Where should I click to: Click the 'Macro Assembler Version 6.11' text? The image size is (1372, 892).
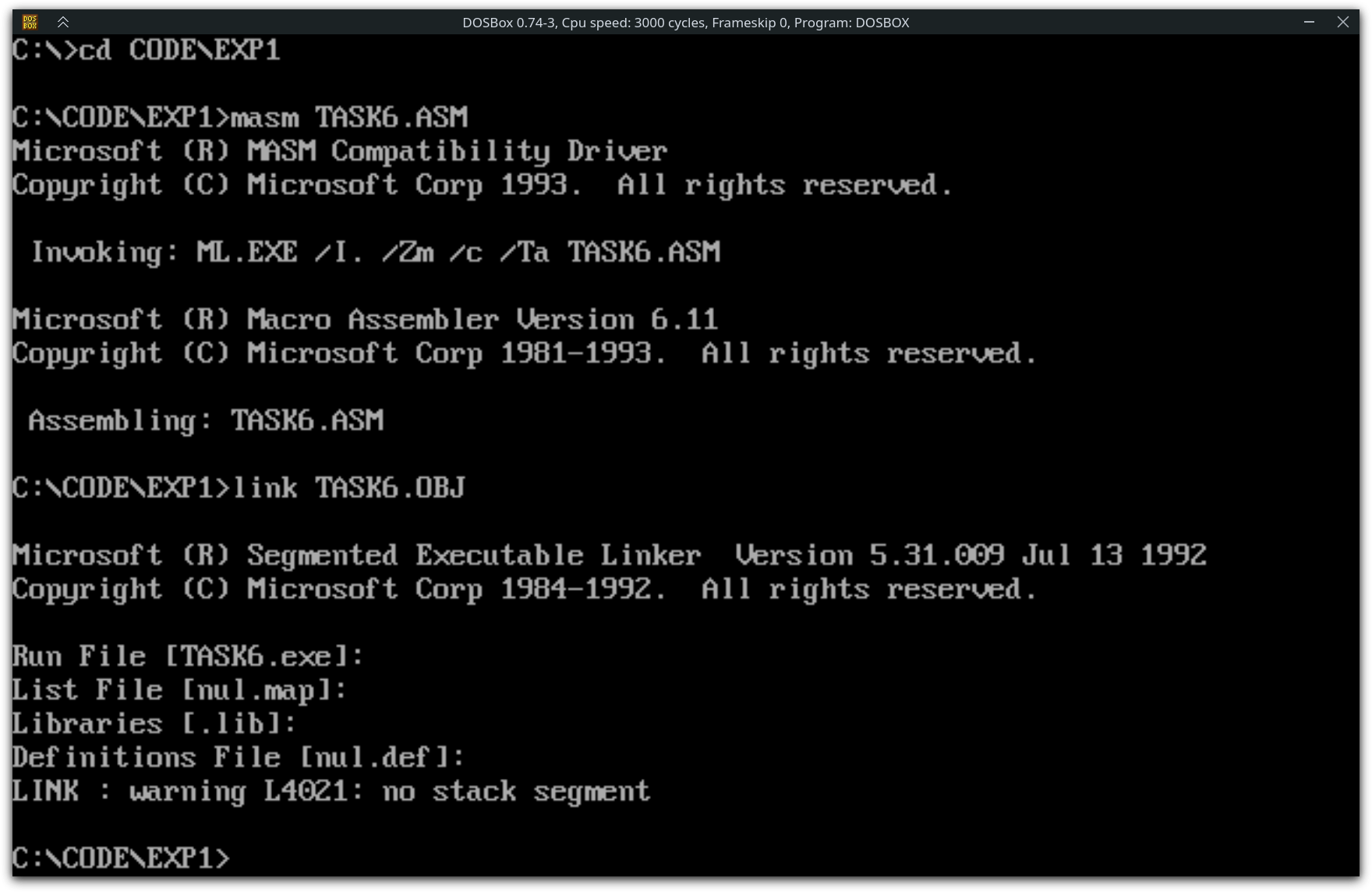[x=483, y=320]
